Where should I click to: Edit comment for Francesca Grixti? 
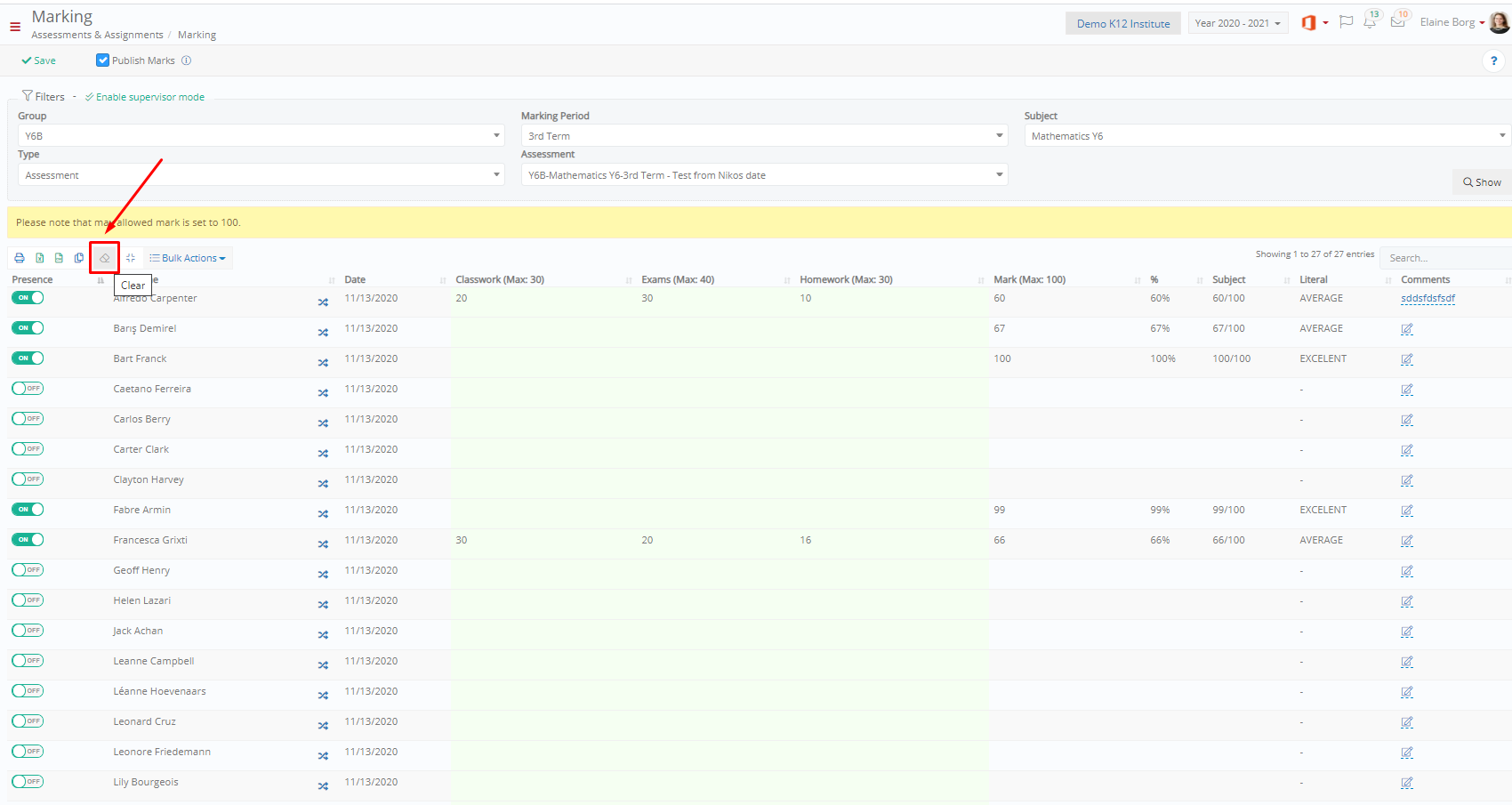(1407, 541)
